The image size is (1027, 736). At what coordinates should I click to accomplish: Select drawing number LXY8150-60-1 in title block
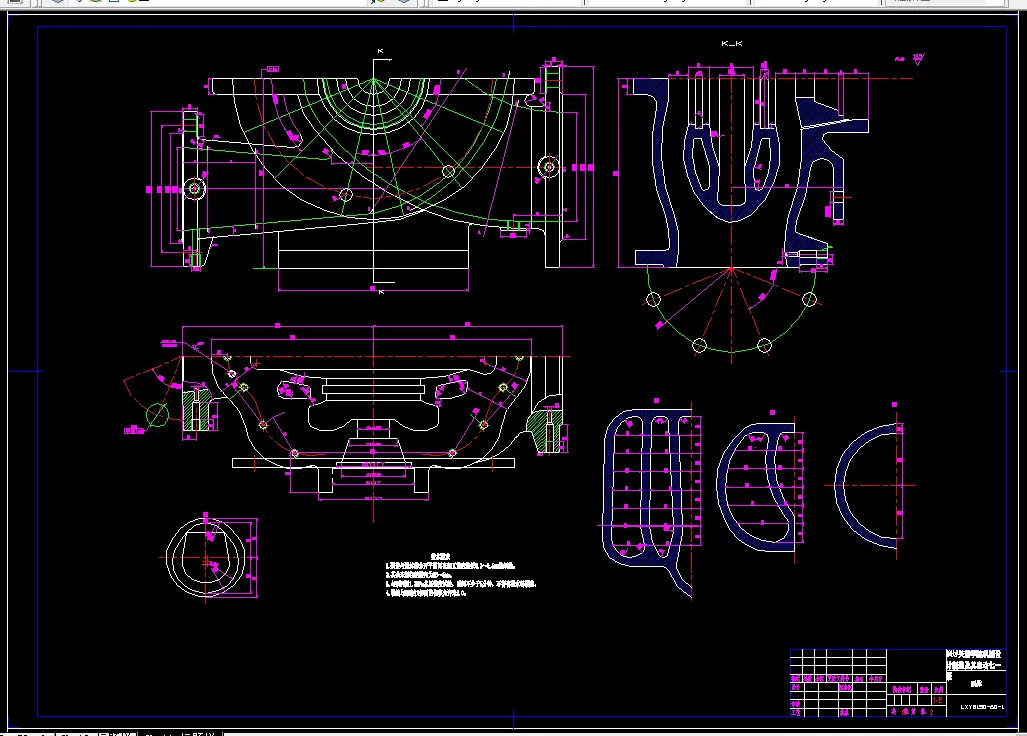coord(982,707)
